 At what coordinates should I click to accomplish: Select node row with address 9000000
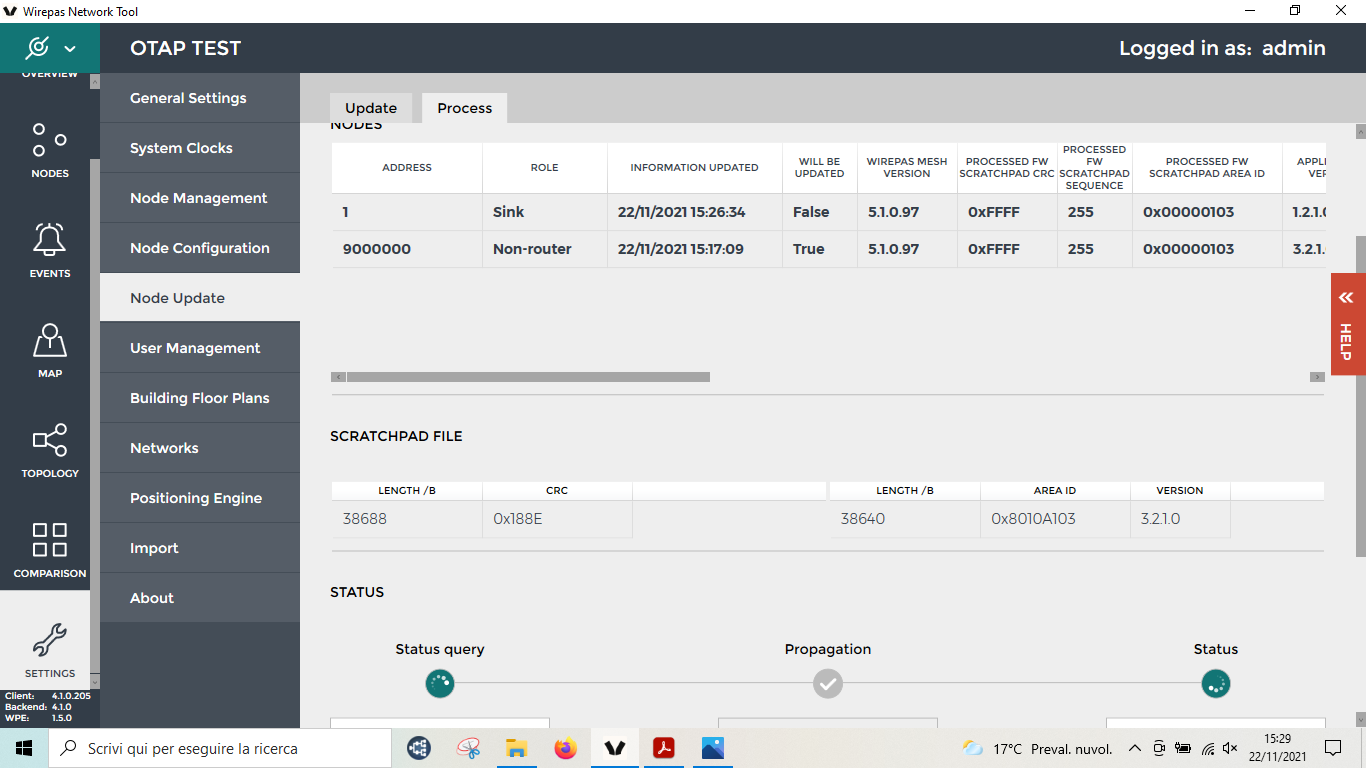coord(377,249)
